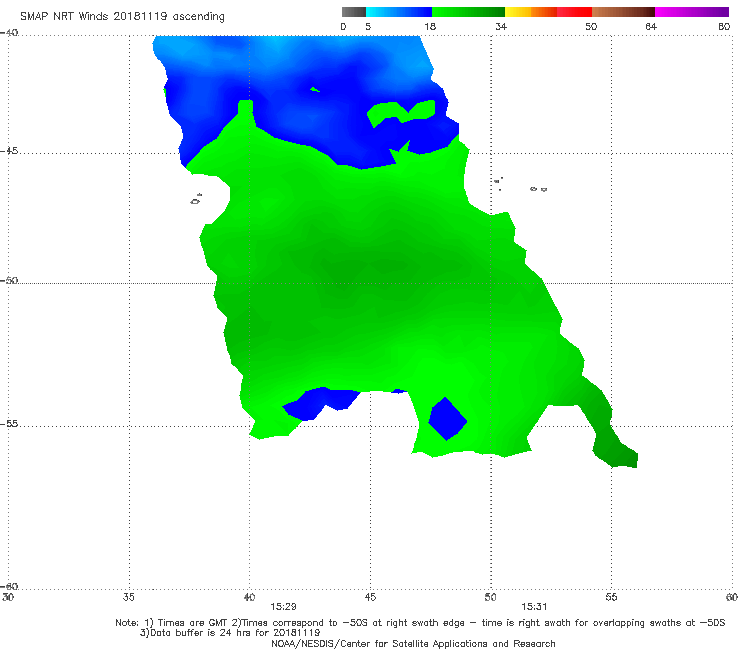Click the latitude axis label '-45'

[x=9, y=151]
